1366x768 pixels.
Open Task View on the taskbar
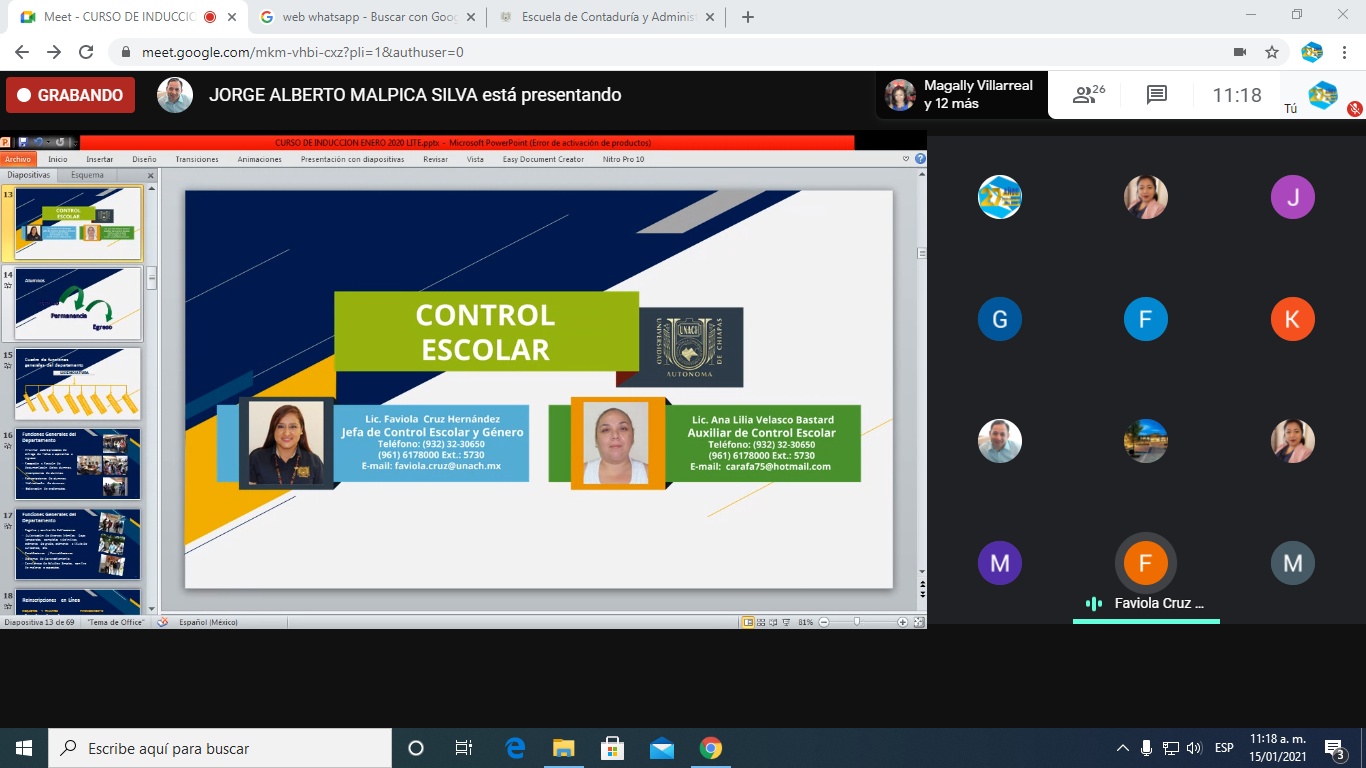pyautogui.click(x=464, y=748)
